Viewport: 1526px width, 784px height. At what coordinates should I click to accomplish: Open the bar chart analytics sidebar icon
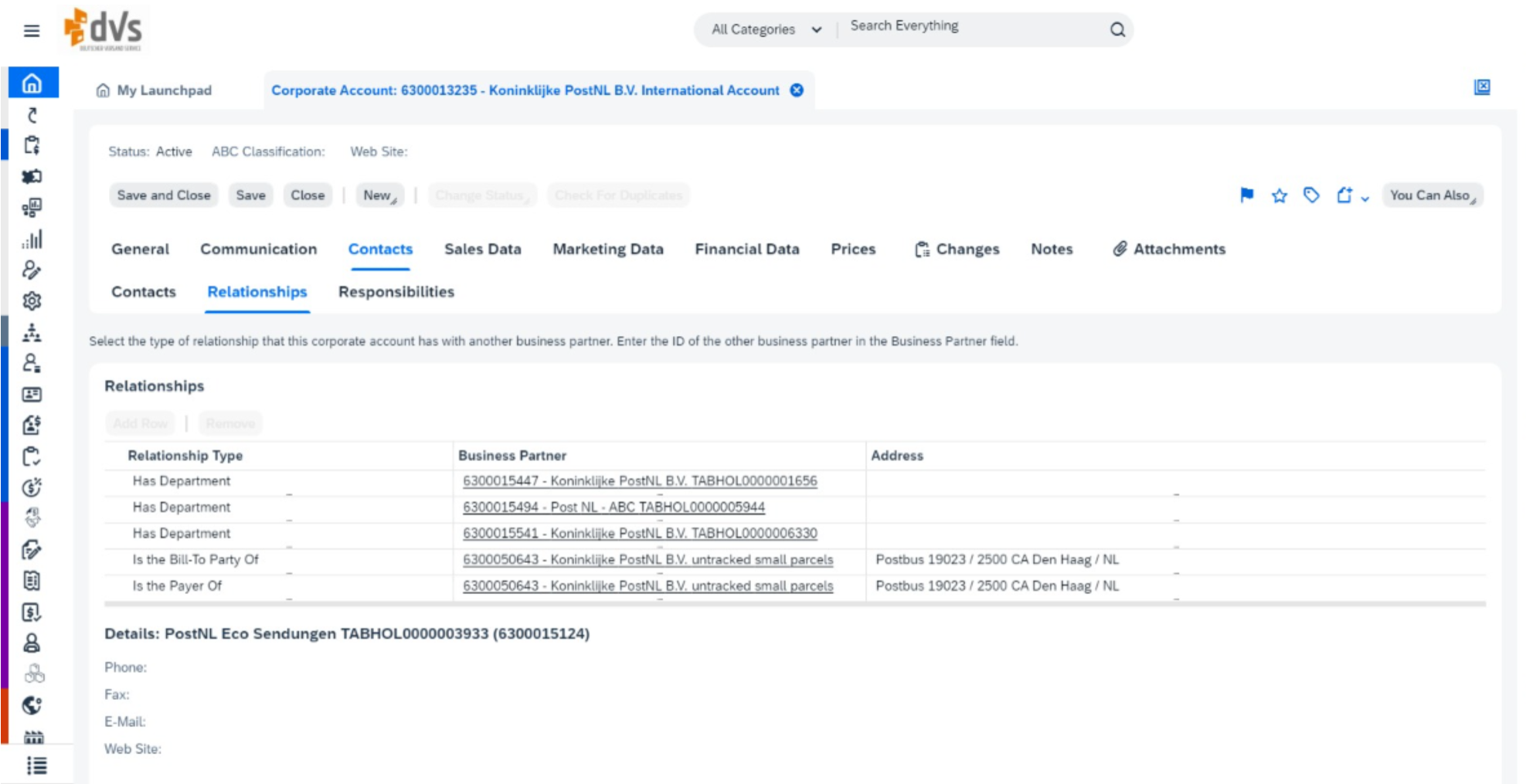pyautogui.click(x=32, y=239)
